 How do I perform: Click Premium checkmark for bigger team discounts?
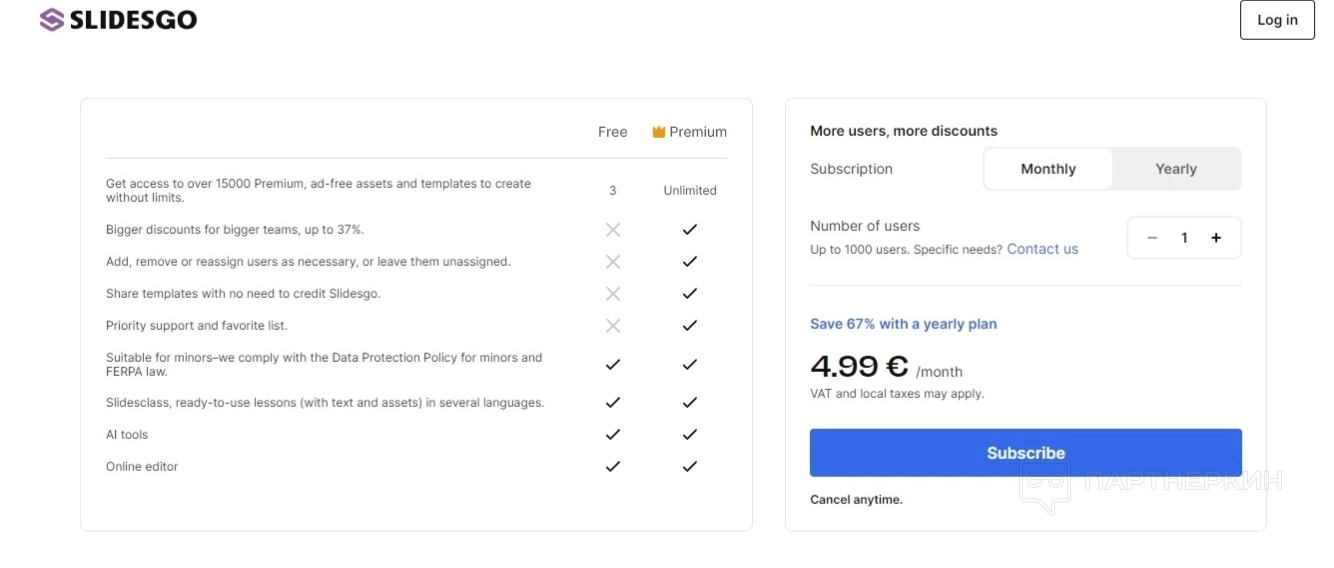click(x=689, y=230)
